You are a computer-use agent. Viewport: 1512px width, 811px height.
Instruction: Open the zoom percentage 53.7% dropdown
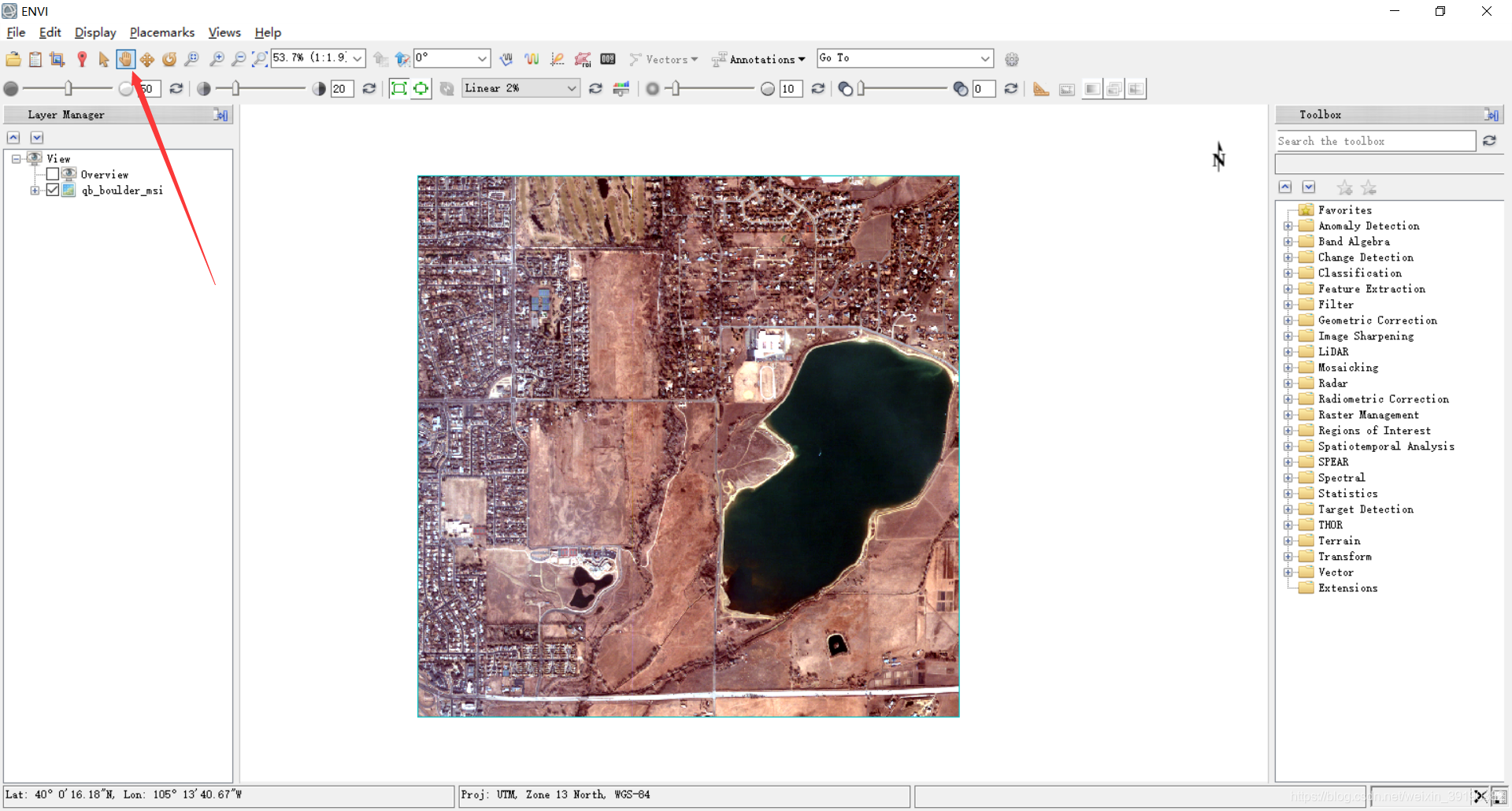[x=358, y=59]
